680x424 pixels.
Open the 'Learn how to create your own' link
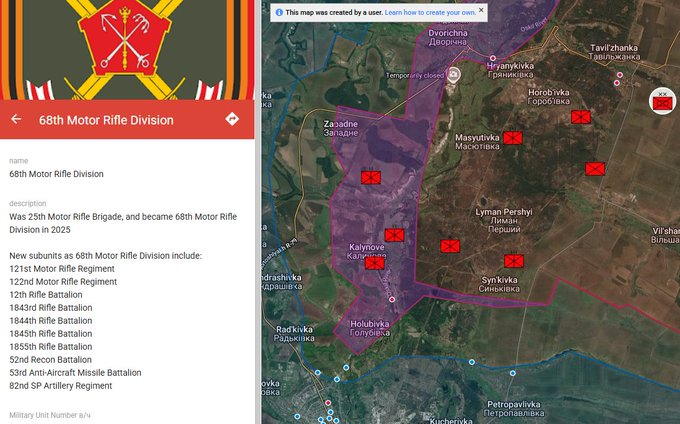[x=430, y=12]
